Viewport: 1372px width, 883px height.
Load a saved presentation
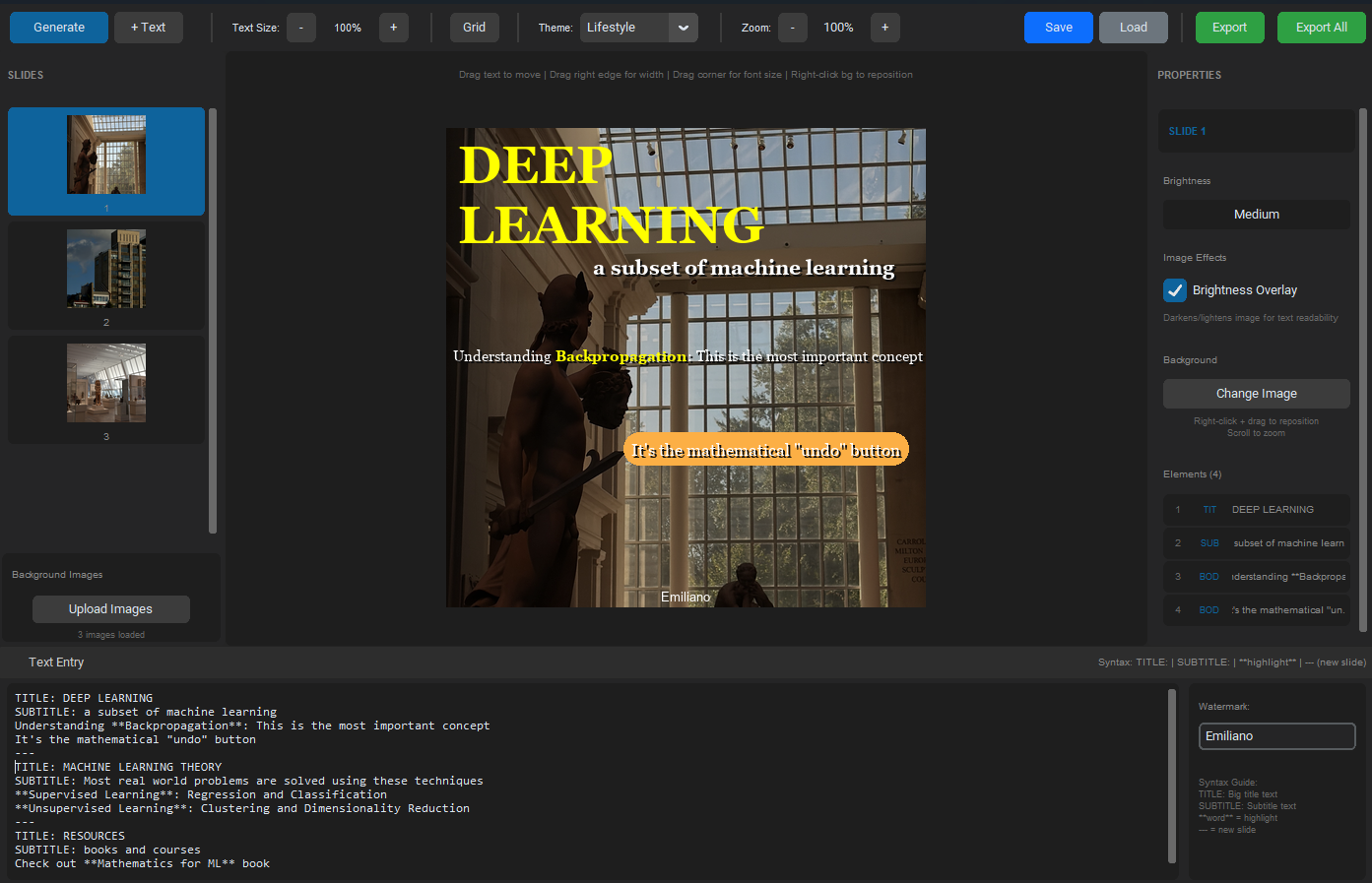pyautogui.click(x=1133, y=28)
